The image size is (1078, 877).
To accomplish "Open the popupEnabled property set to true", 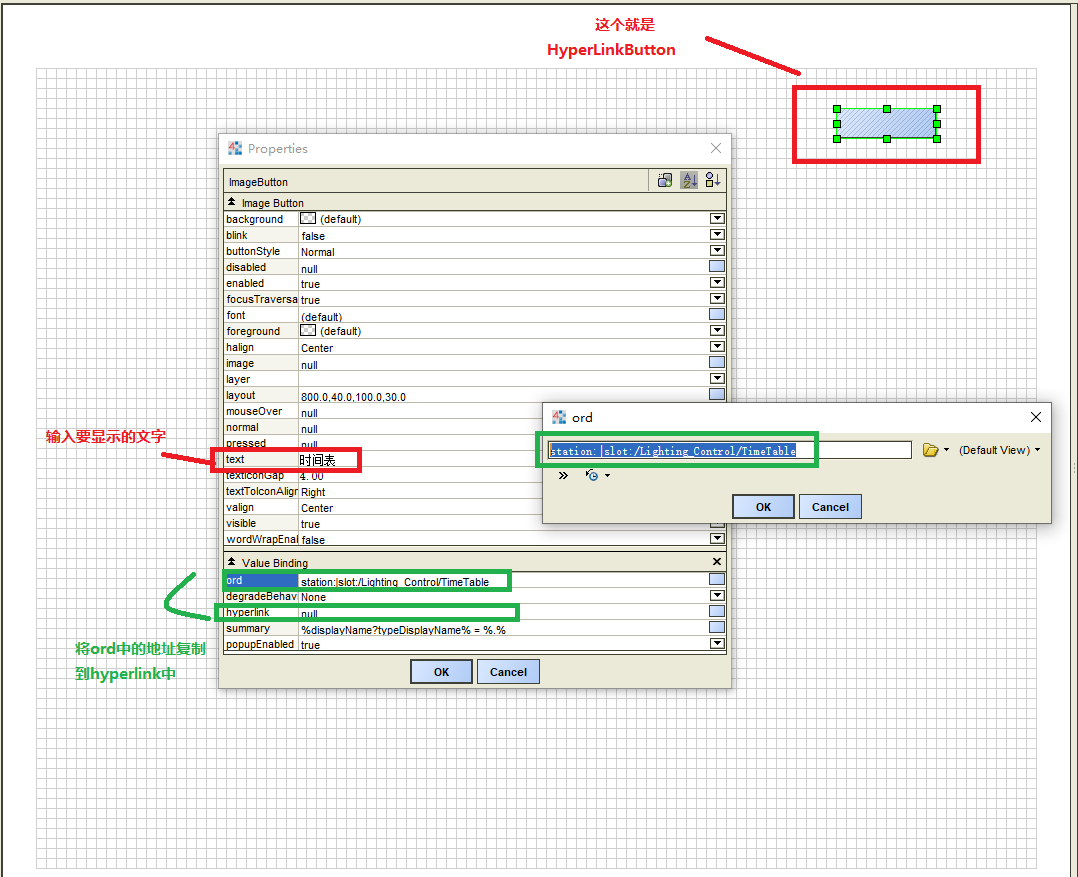I will click(x=717, y=643).
